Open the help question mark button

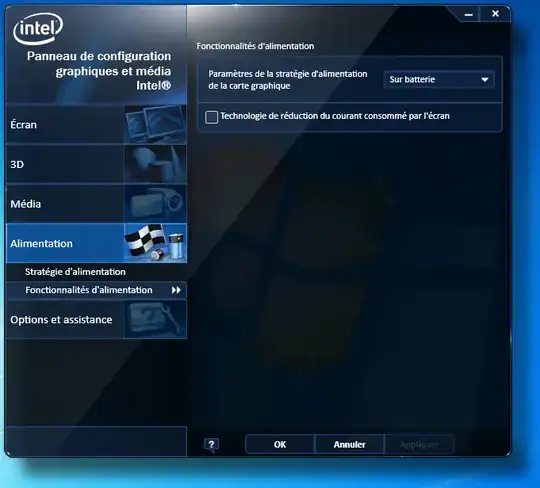(211, 445)
